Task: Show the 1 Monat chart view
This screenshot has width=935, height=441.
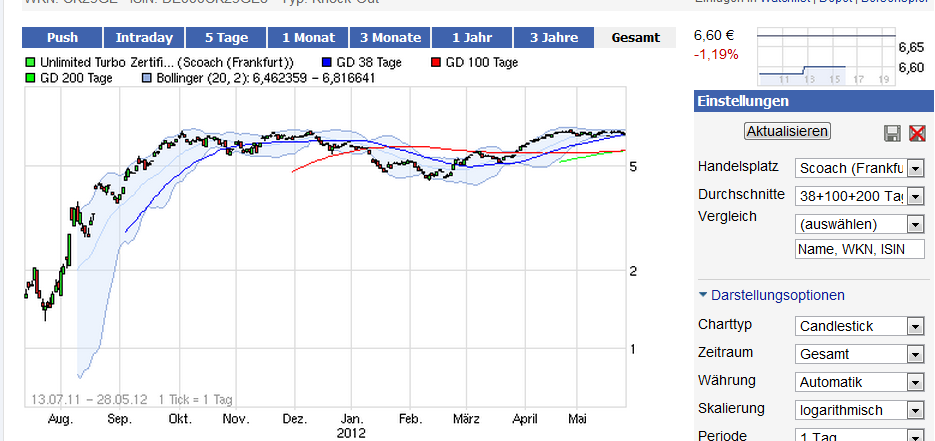Action: click(308, 38)
